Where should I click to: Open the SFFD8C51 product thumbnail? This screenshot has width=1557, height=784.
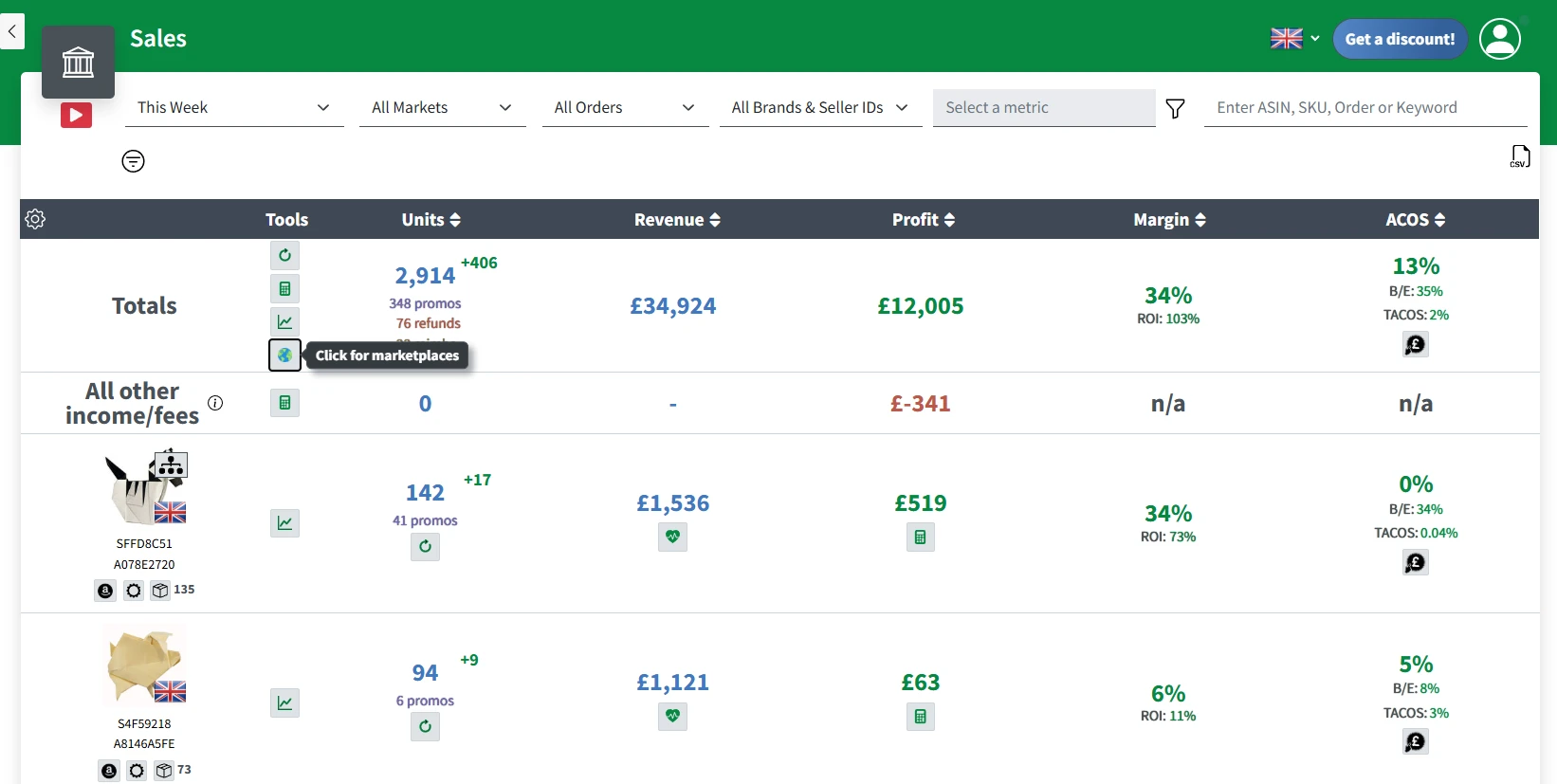[145, 487]
